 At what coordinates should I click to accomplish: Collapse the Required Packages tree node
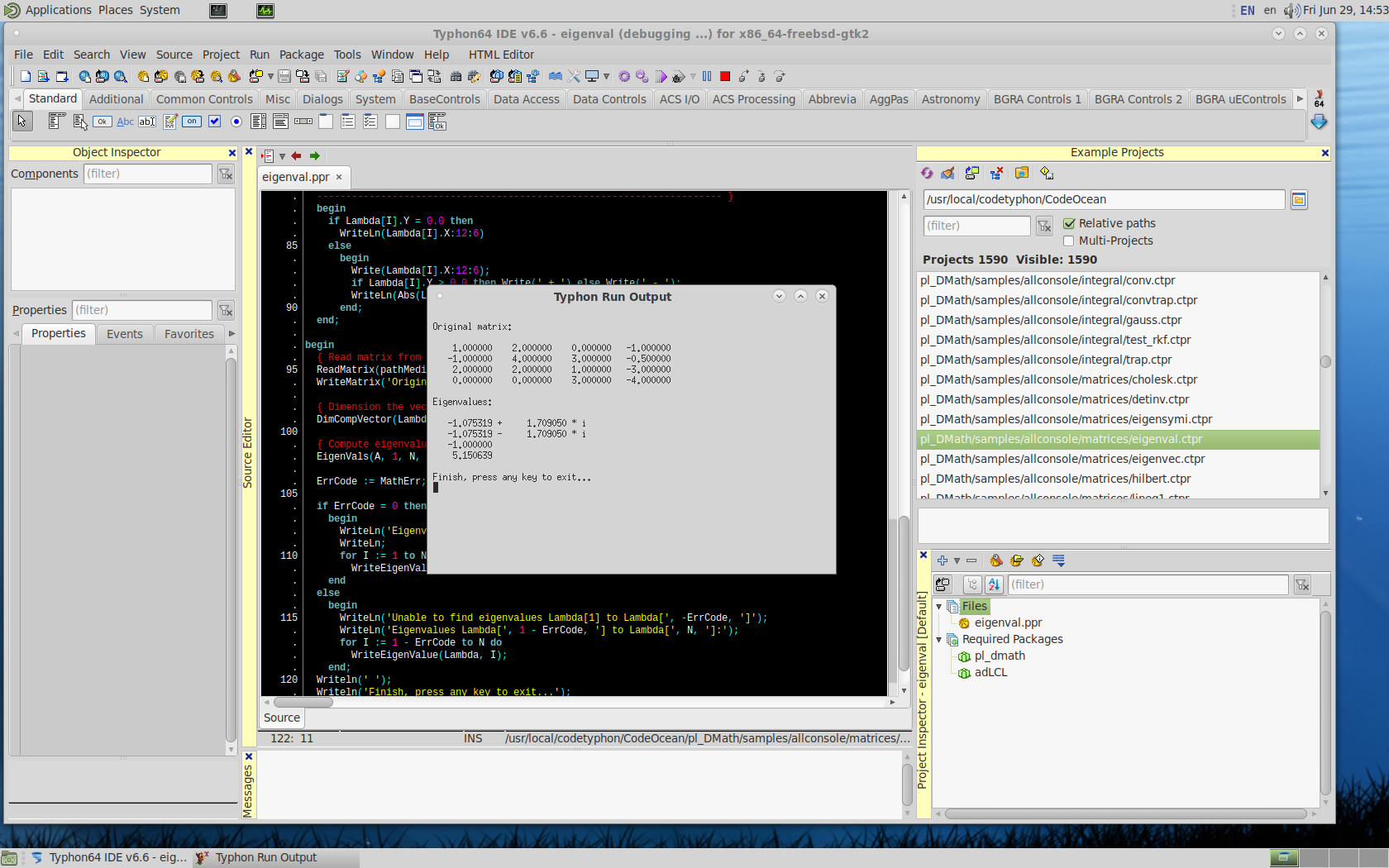tap(939, 640)
